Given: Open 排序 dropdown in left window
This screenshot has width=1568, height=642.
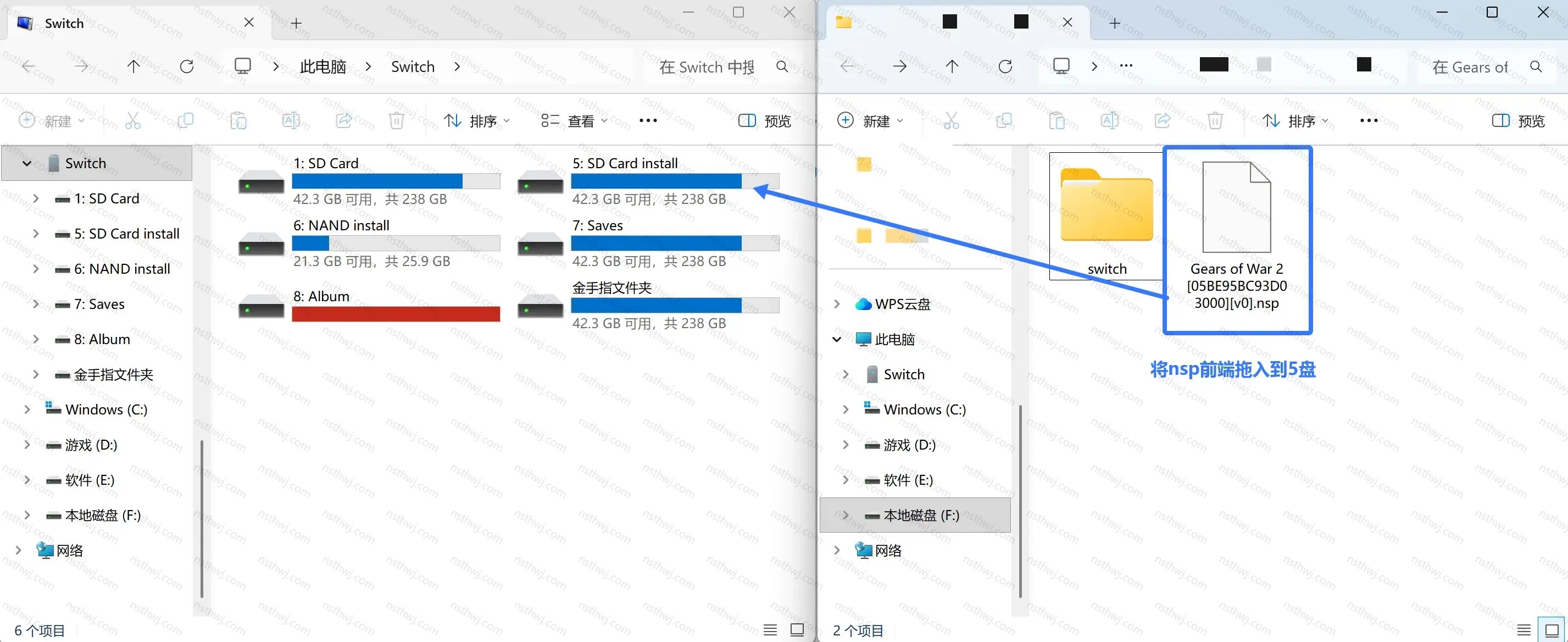Looking at the screenshot, I should click(x=477, y=120).
